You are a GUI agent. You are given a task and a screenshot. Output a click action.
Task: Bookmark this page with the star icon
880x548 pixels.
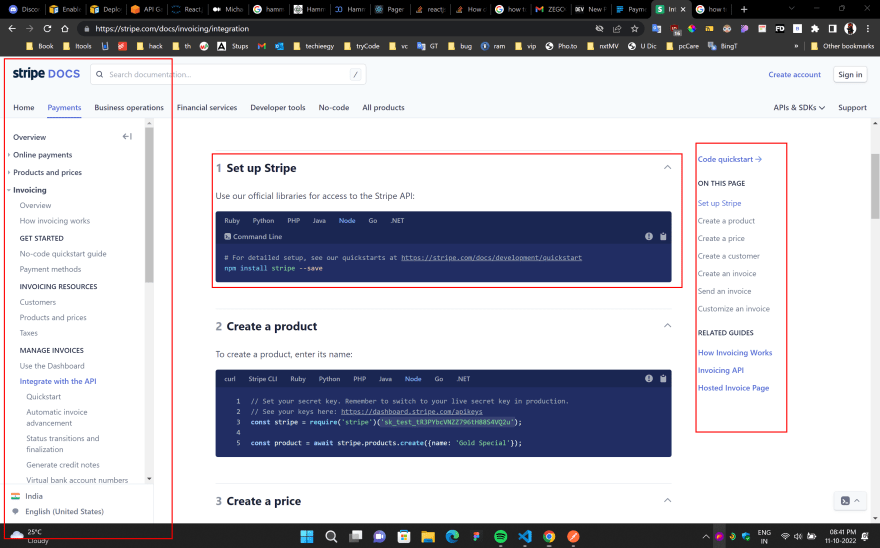pos(635,29)
